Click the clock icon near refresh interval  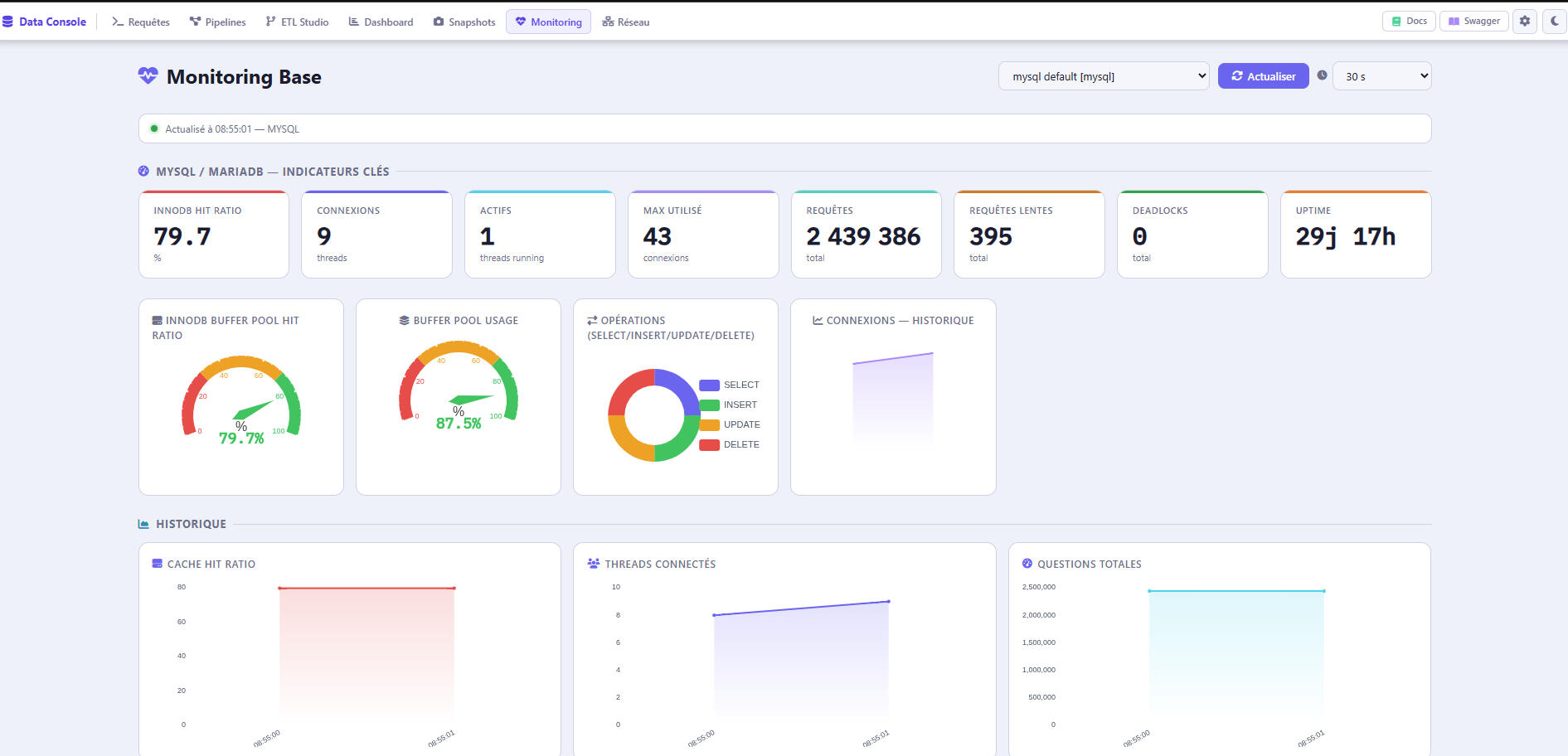pos(1322,75)
